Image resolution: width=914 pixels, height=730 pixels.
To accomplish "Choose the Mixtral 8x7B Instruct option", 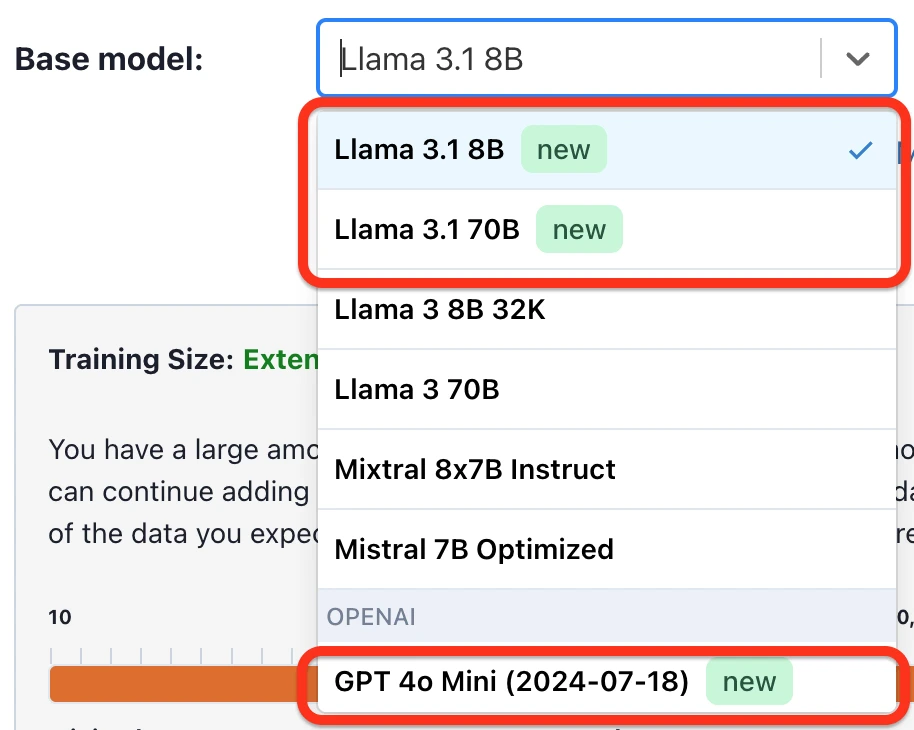I will (475, 470).
